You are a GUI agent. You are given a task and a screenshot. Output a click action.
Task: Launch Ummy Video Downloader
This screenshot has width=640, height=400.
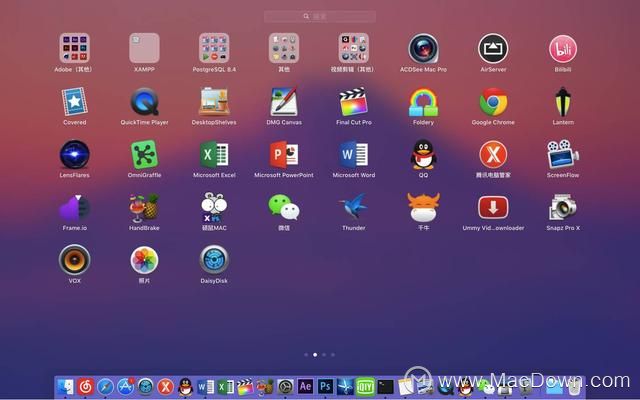click(x=493, y=207)
